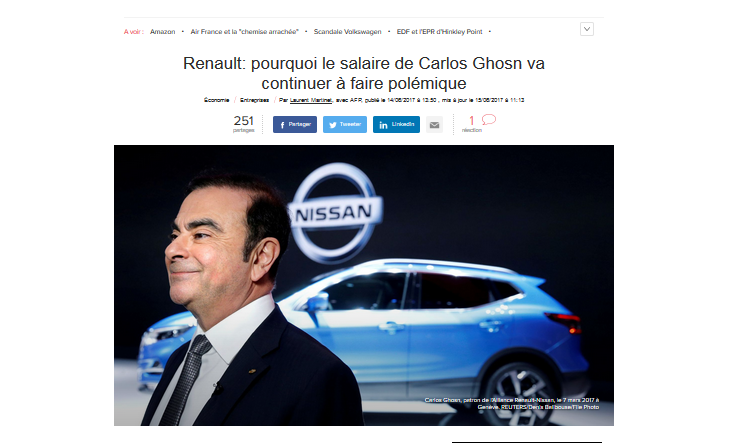Share the article on Facebook via Partager
The width and height of the screenshot is (729, 443).
pyautogui.click(x=295, y=125)
